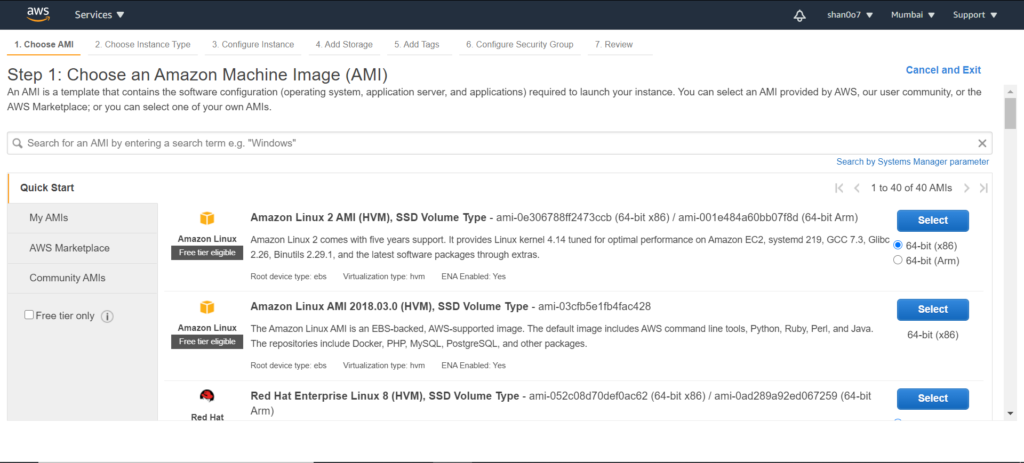Open the Community AMIs category
The image size is (1024, 463).
click(x=82, y=278)
